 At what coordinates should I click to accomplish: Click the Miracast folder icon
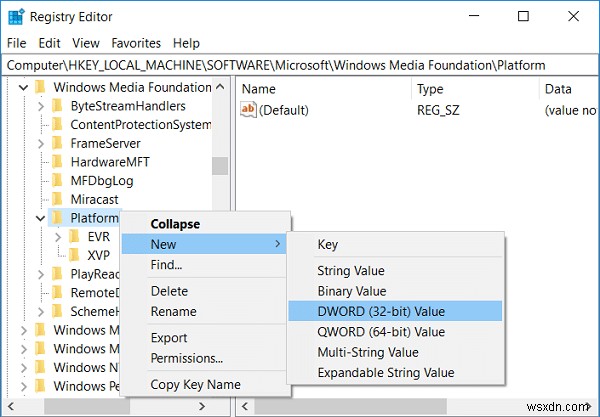(58, 199)
